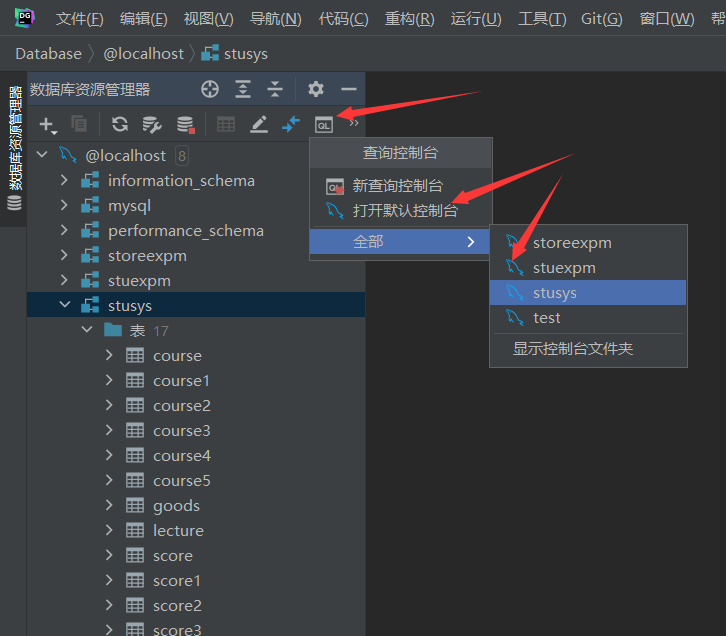The width and height of the screenshot is (726, 636).
Task: Select 新查询控制台 in the popup menu
Action: [x=397, y=186]
